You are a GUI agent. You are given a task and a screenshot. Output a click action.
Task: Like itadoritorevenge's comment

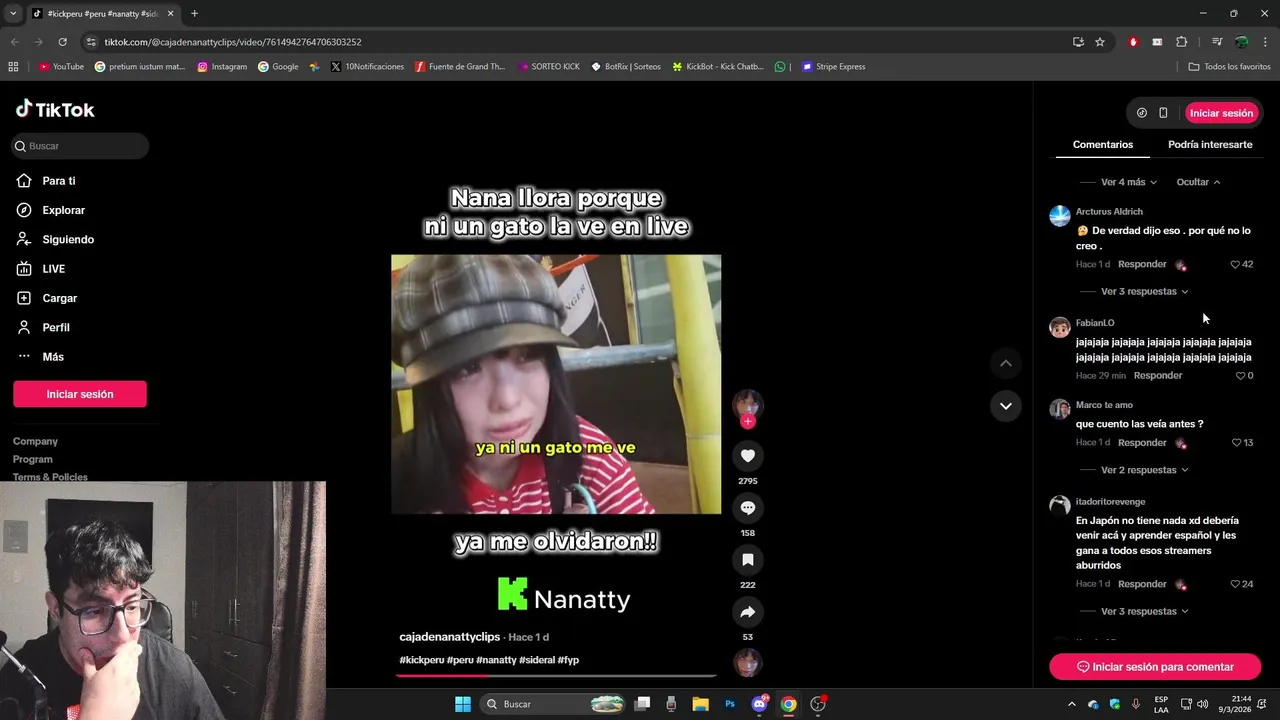1235,584
